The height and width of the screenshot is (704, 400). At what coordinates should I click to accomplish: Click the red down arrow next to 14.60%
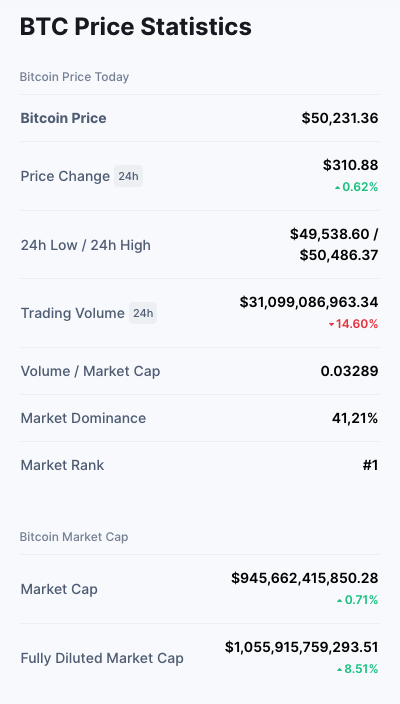click(x=331, y=324)
